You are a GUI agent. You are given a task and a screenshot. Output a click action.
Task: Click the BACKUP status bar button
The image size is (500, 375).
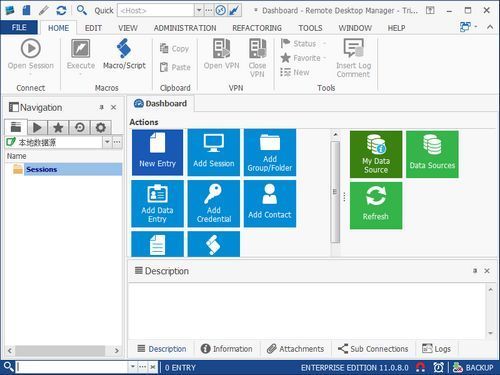tap(473, 367)
